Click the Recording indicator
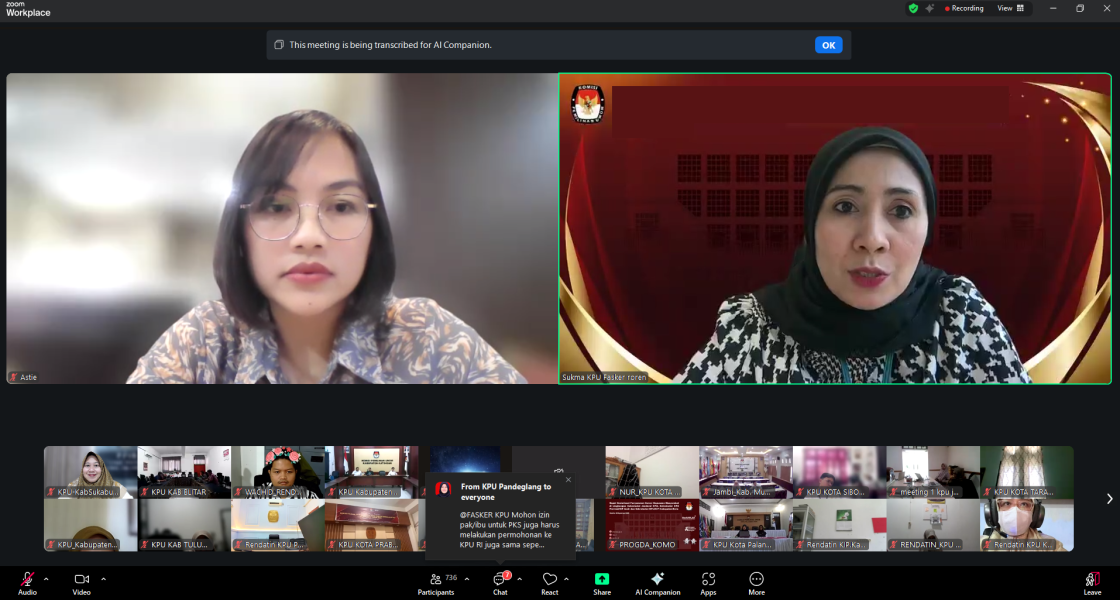The height and width of the screenshot is (600, 1120). (x=964, y=8)
